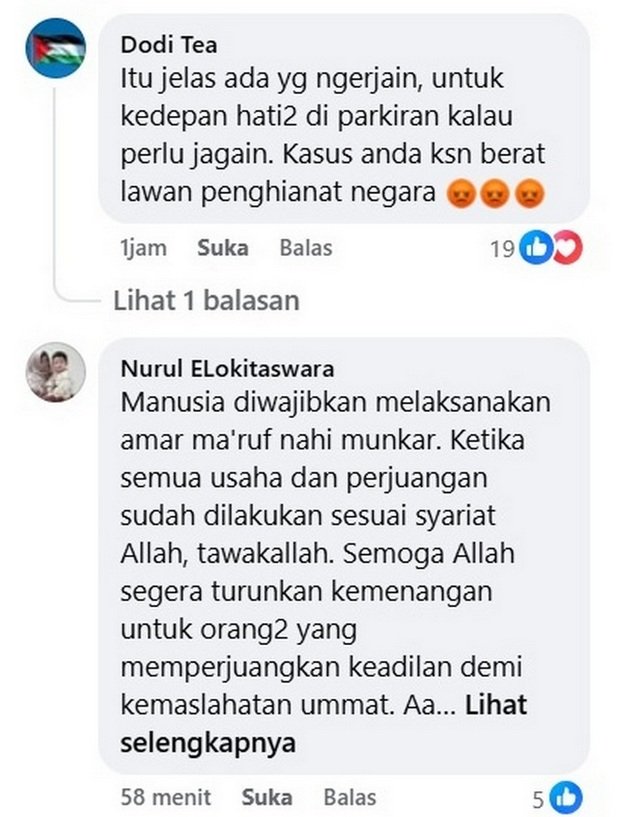Click the '1jam' timestamp link
The height and width of the screenshot is (817, 640).
[143, 248]
